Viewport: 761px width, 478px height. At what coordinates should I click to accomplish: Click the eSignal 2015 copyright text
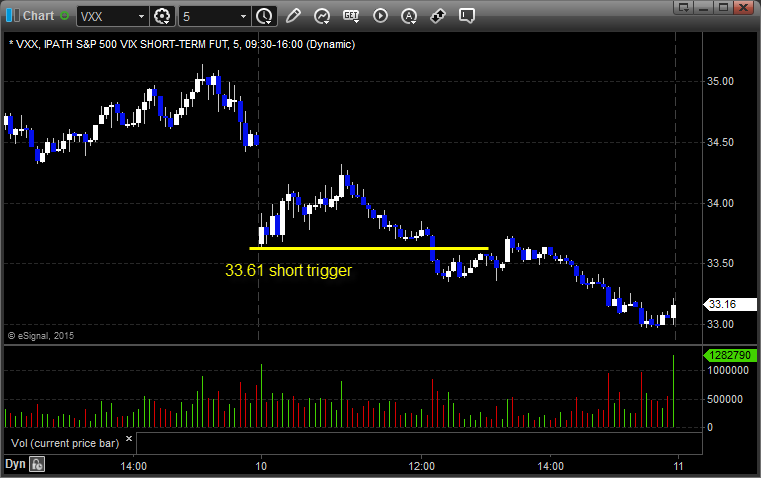(x=41, y=335)
